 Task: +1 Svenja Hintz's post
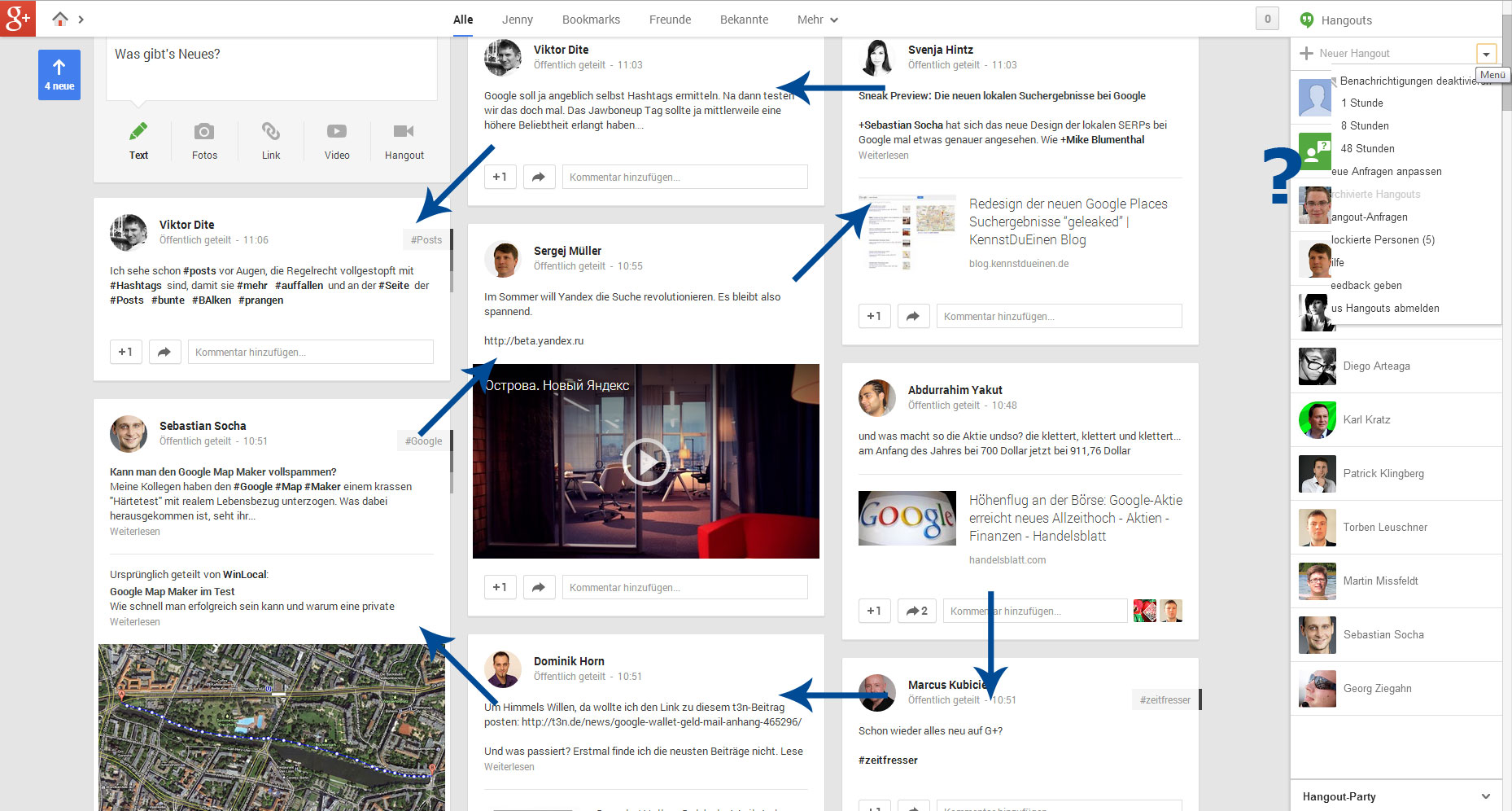pos(874,316)
